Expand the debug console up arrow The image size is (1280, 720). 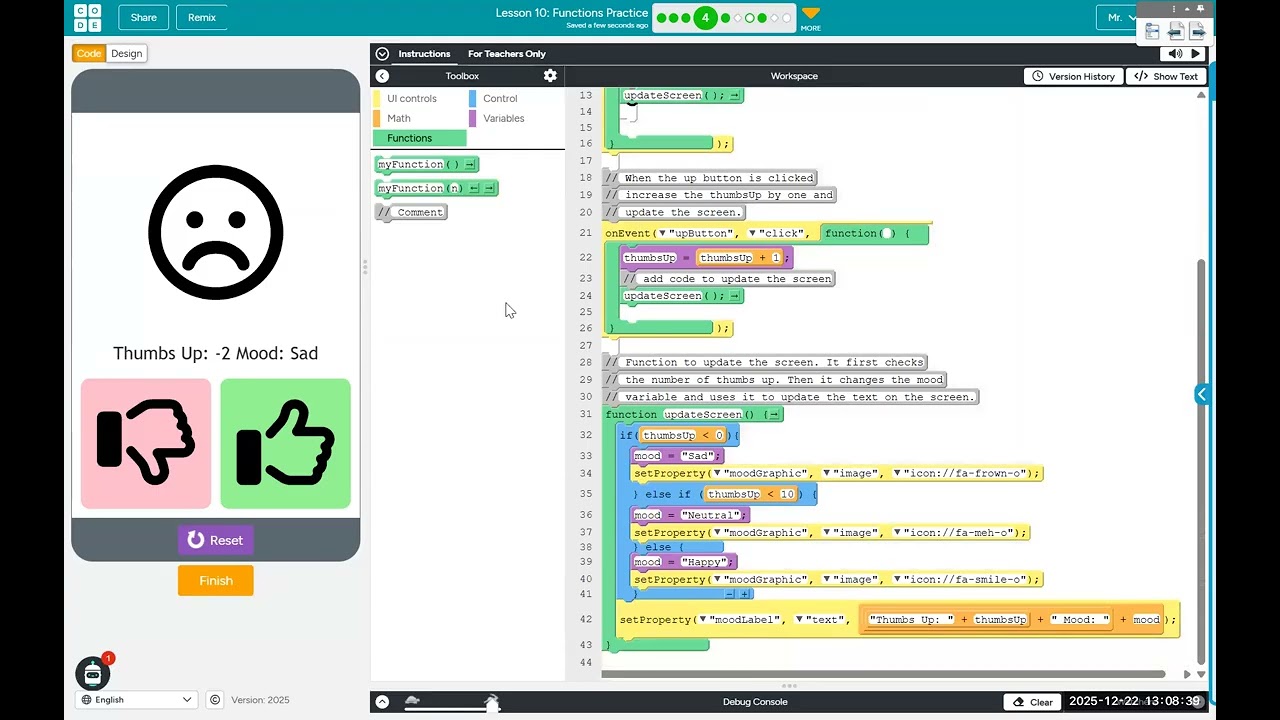pos(382,702)
